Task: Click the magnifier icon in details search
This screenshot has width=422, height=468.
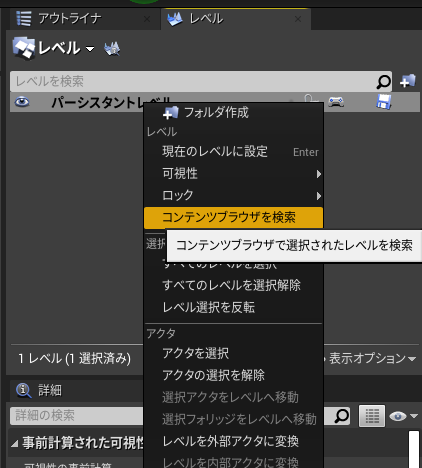Action: 342,416
